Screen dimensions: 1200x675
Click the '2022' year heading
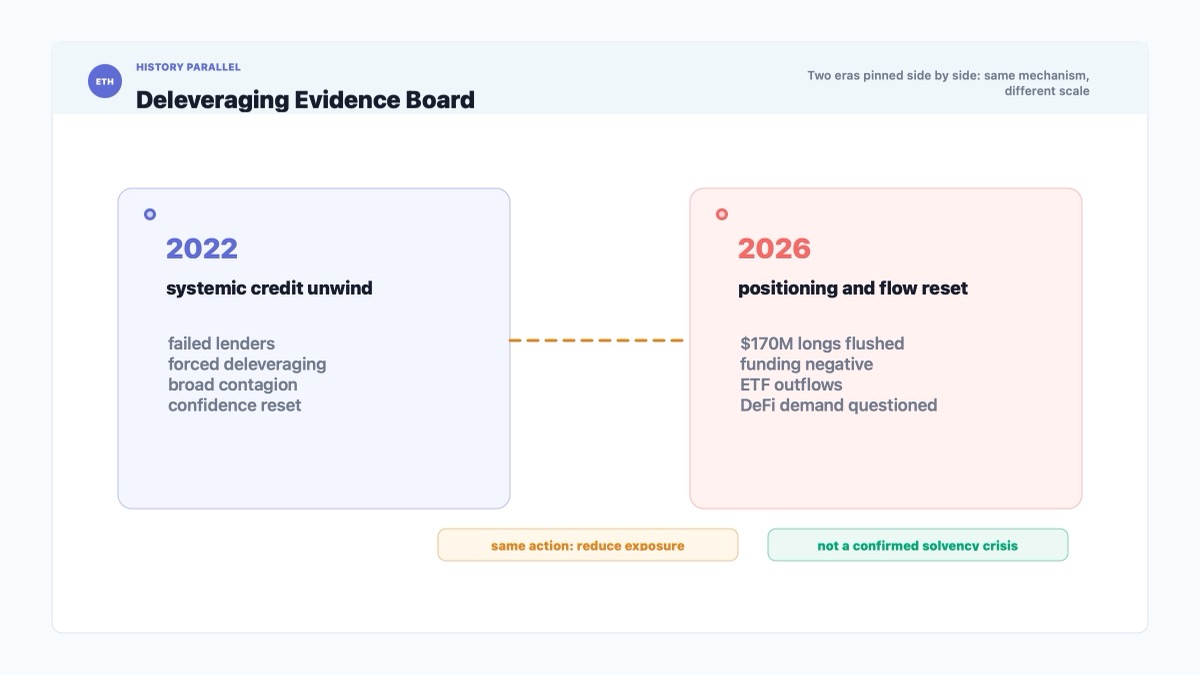tap(202, 248)
